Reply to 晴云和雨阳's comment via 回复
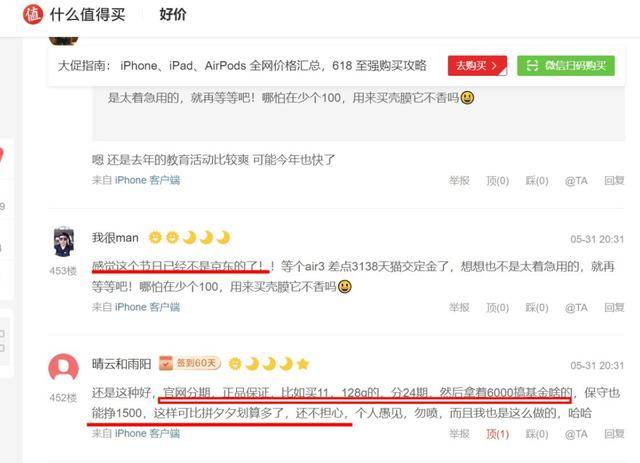640x463 pixels. [x=614, y=434]
